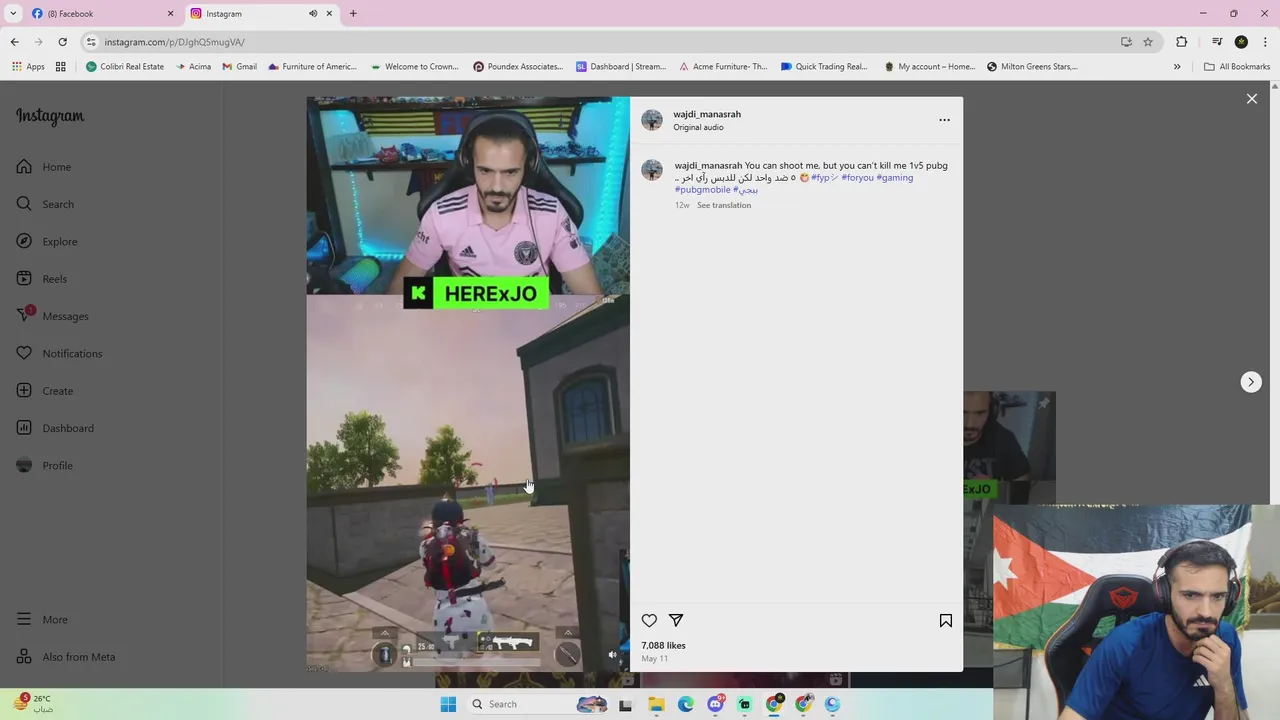Screen dimensions: 1280x720
Task: Open the #foryou hashtag
Action: tap(857, 178)
